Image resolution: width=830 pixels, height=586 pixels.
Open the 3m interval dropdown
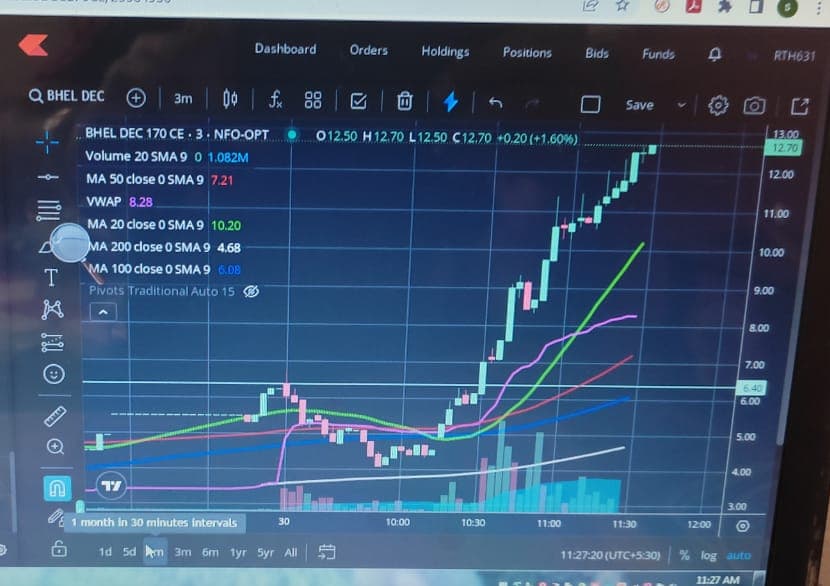183,98
